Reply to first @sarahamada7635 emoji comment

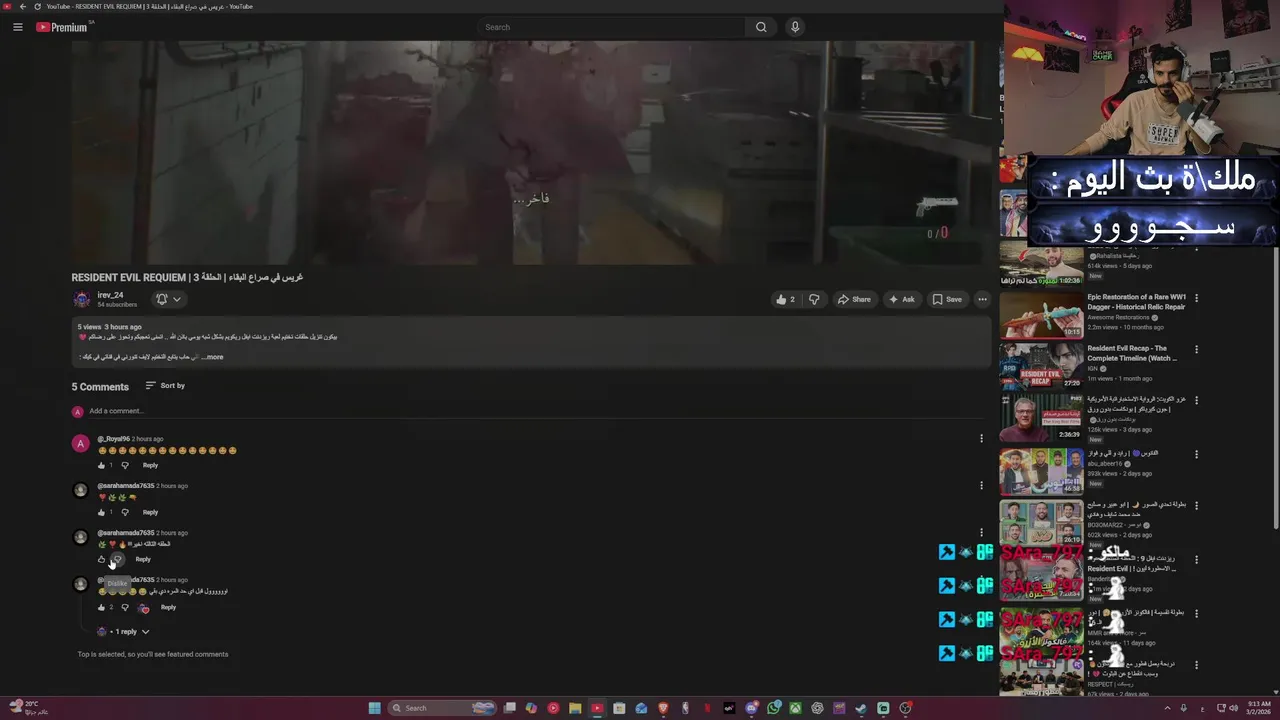click(150, 512)
